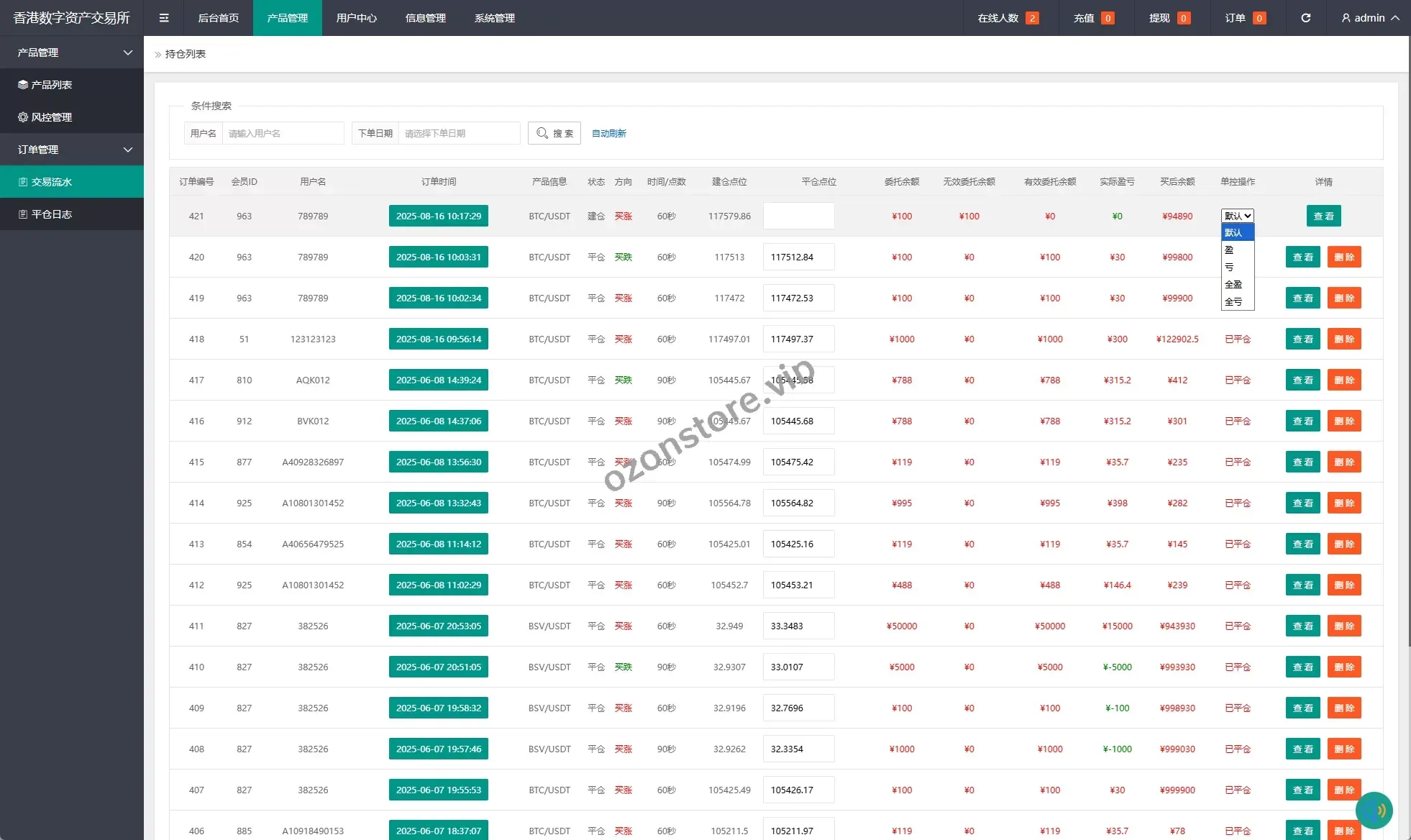1411x840 pixels.
Task: Switch to 用户中心 top menu
Action: 356,18
